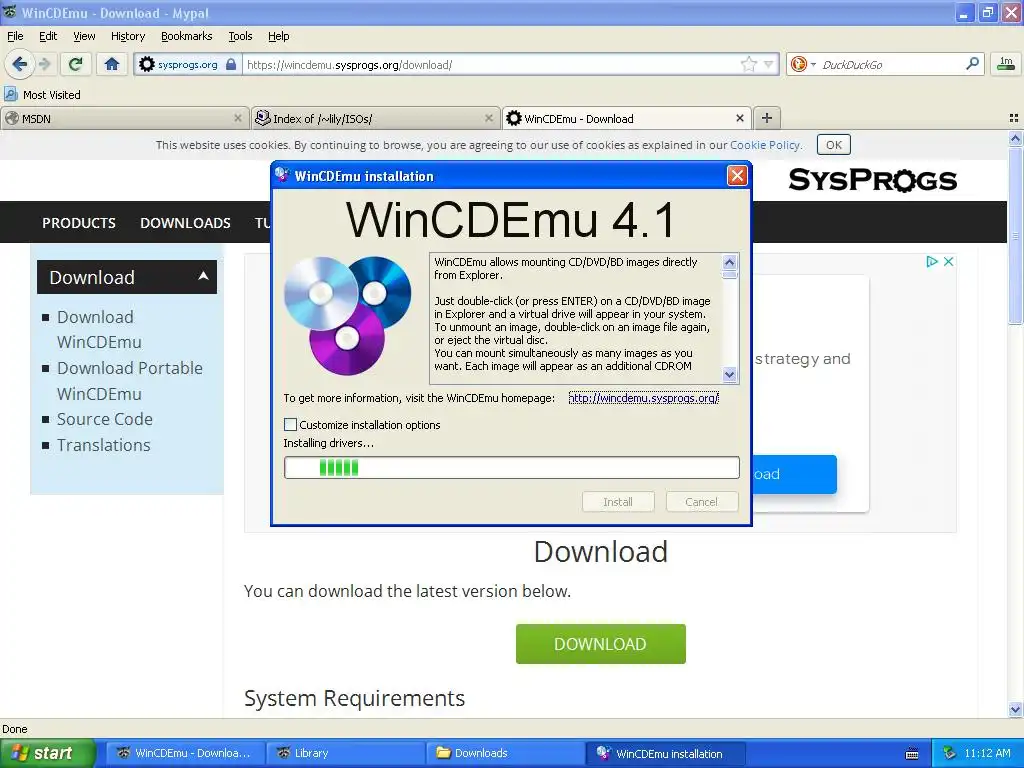Click the green DOWNLOAD button
This screenshot has height=768, width=1024.
[601, 644]
